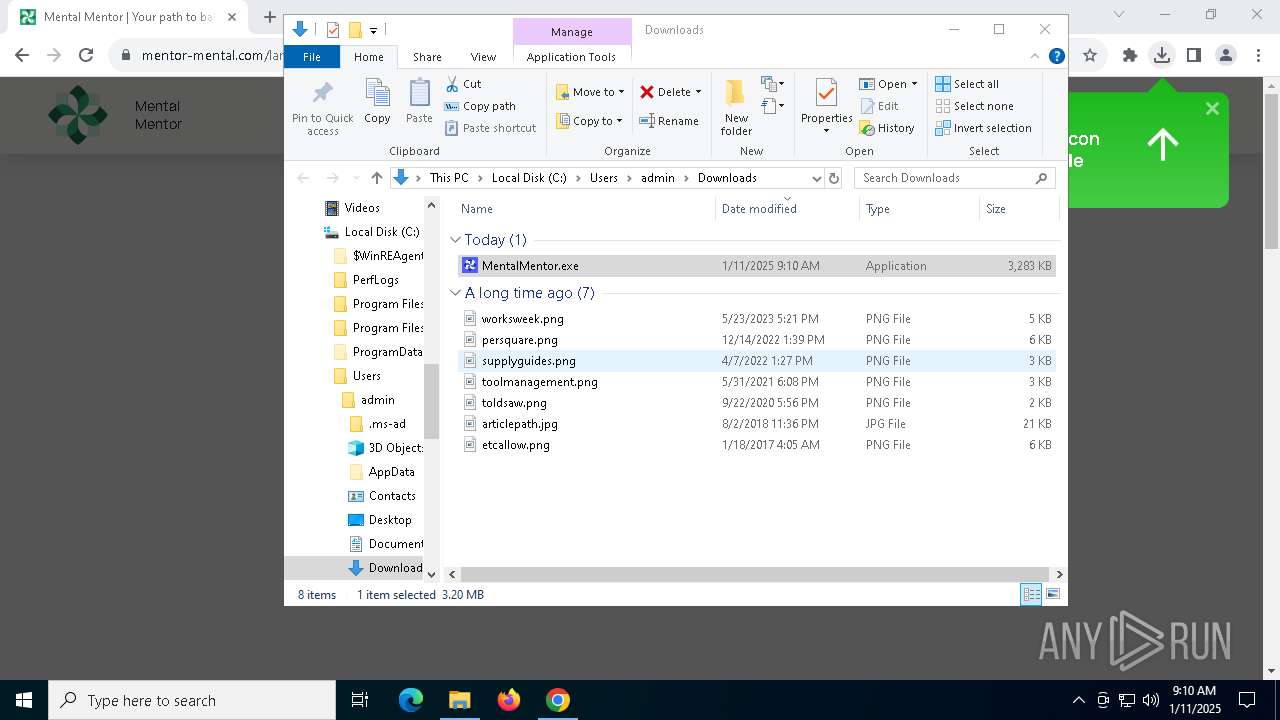
Task: Collapse the A long time ago group
Action: 455,293
